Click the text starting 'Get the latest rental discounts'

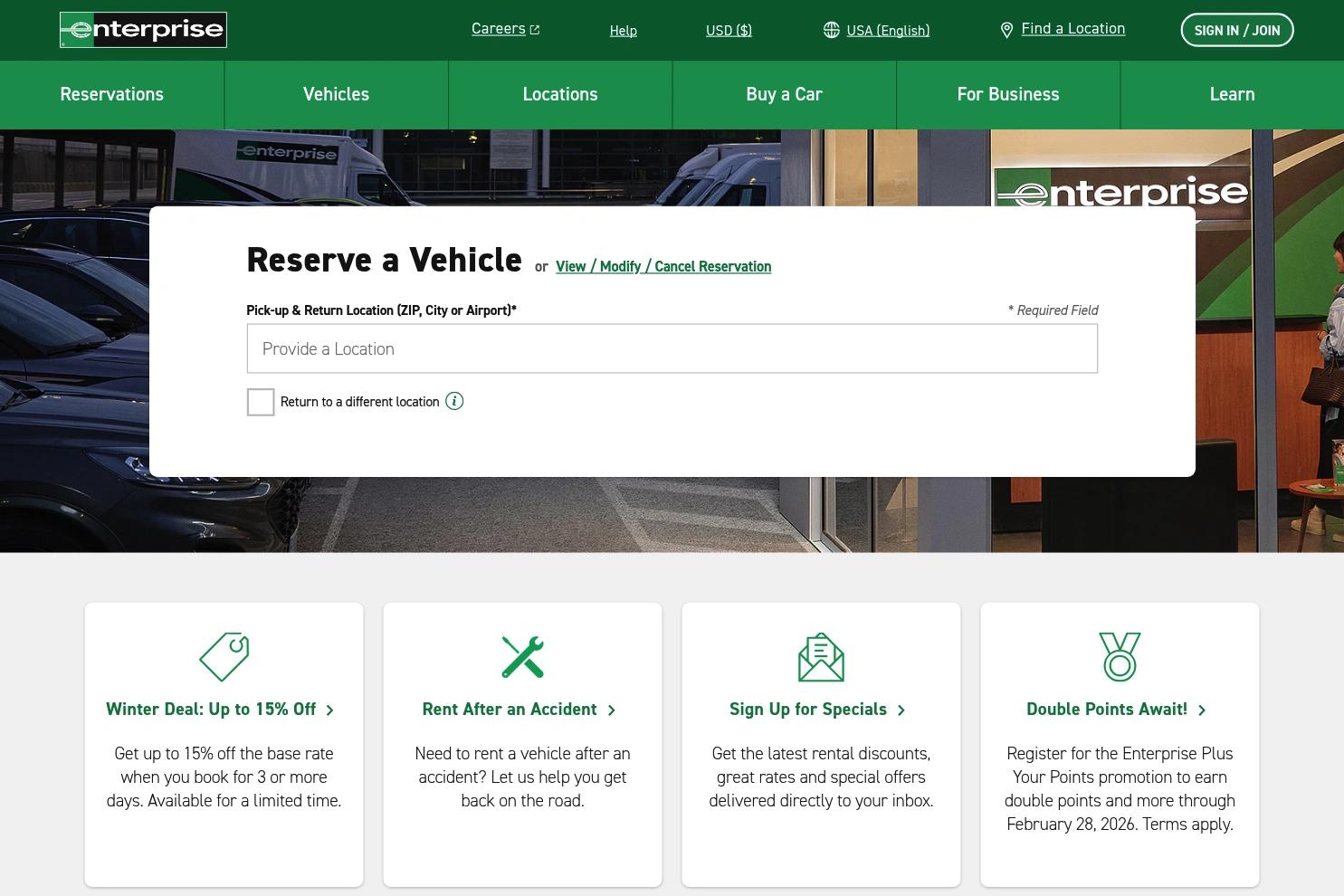[x=821, y=777]
